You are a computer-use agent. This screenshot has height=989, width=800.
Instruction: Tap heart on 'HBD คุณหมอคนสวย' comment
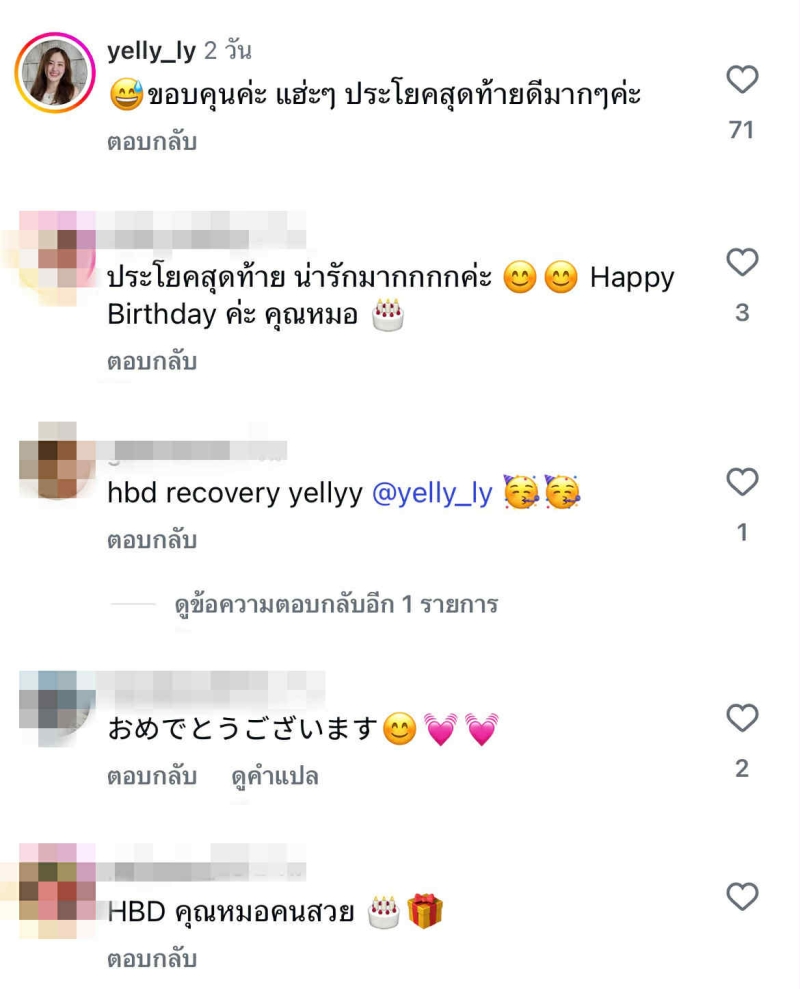point(742,896)
